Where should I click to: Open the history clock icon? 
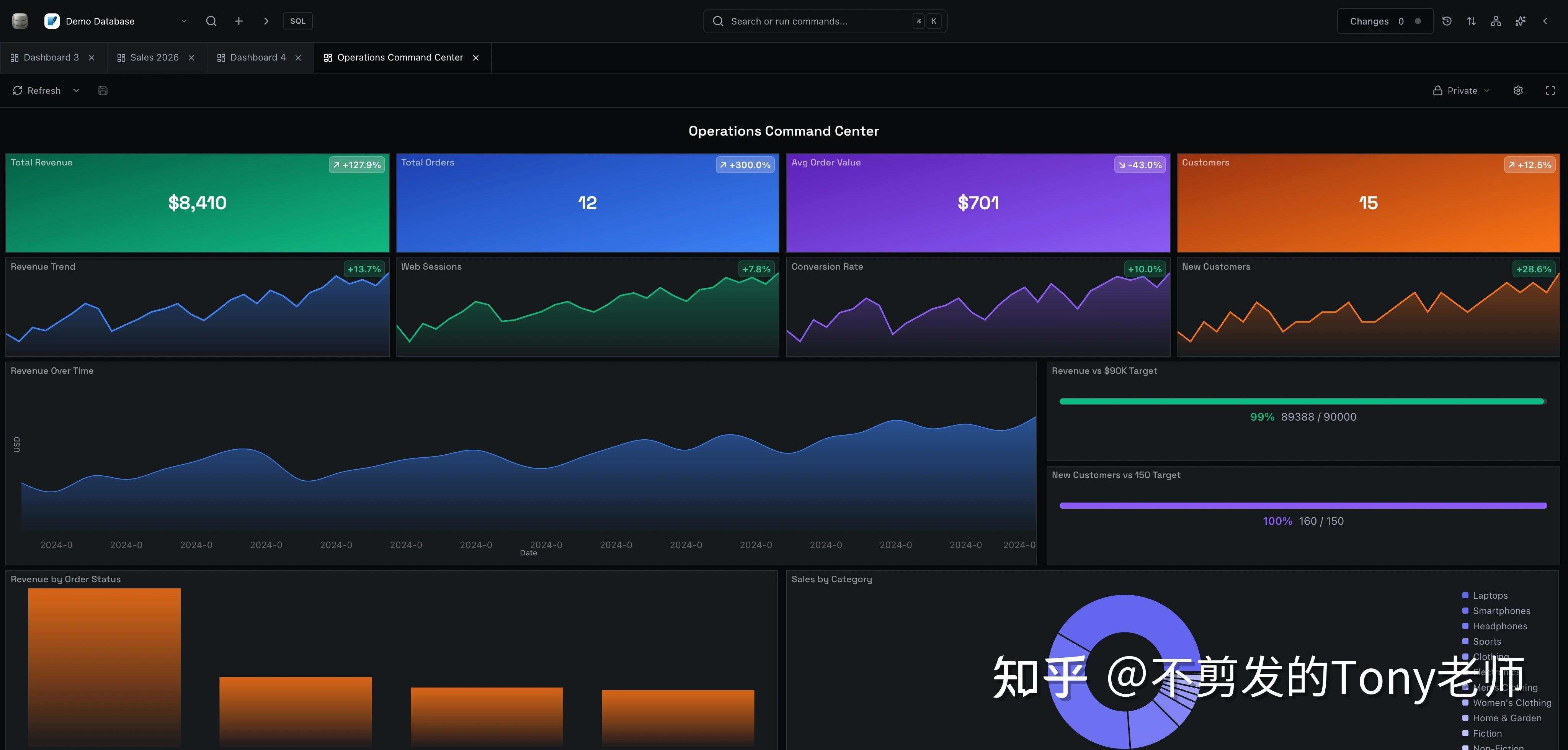pos(1447,21)
